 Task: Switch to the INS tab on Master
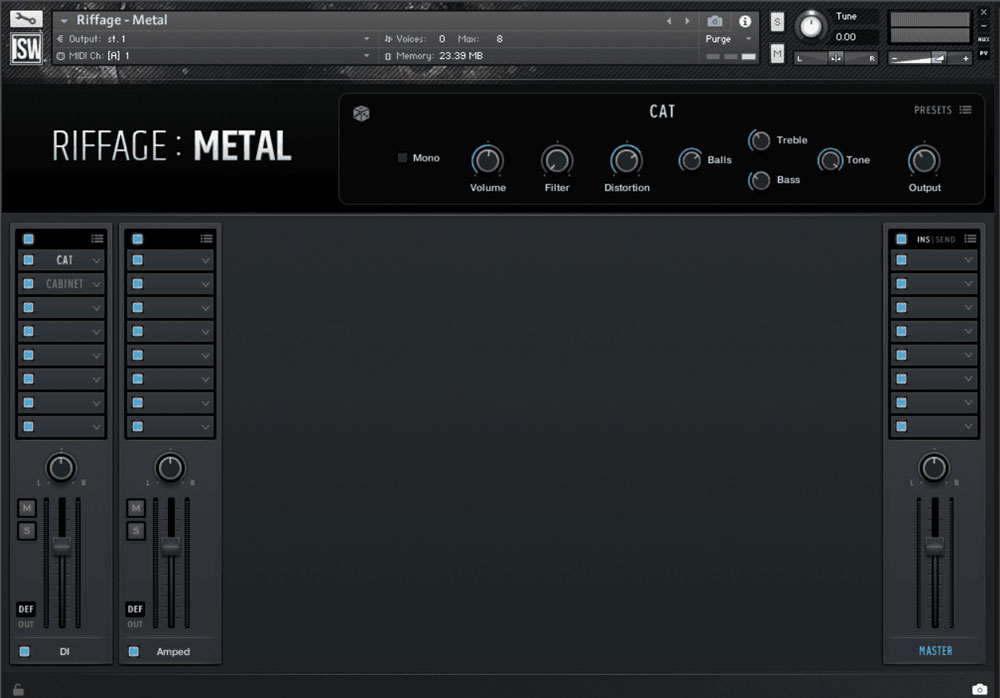point(923,239)
